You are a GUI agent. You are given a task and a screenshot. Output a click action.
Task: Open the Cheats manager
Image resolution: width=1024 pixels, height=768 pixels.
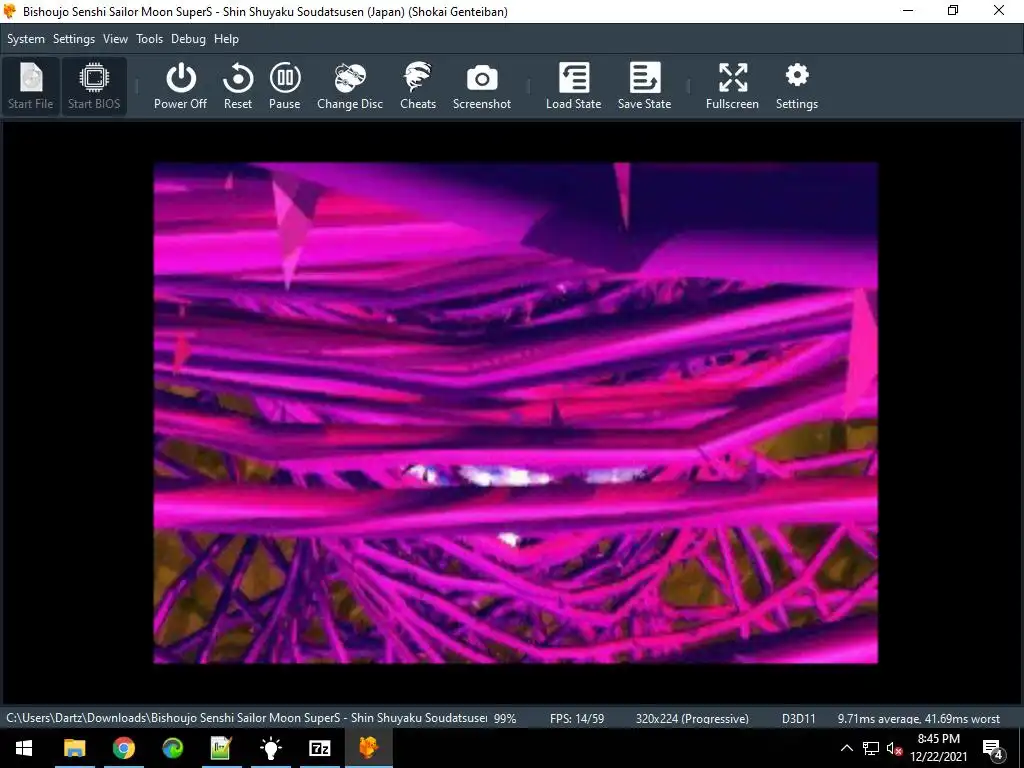pyautogui.click(x=418, y=86)
